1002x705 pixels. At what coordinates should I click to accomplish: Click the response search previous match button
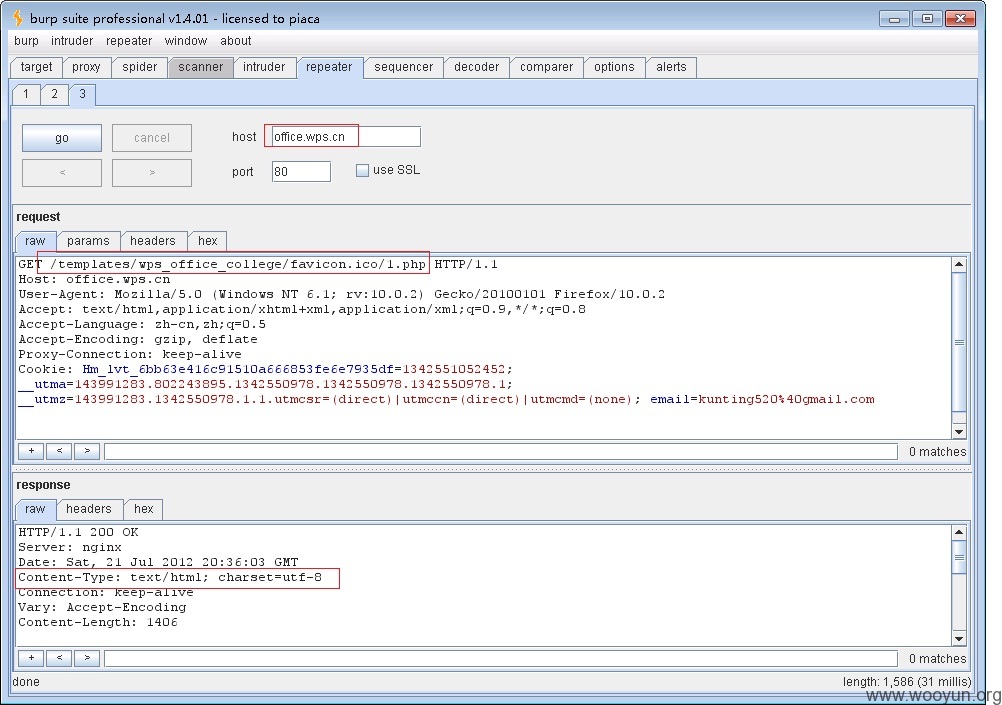pos(59,658)
